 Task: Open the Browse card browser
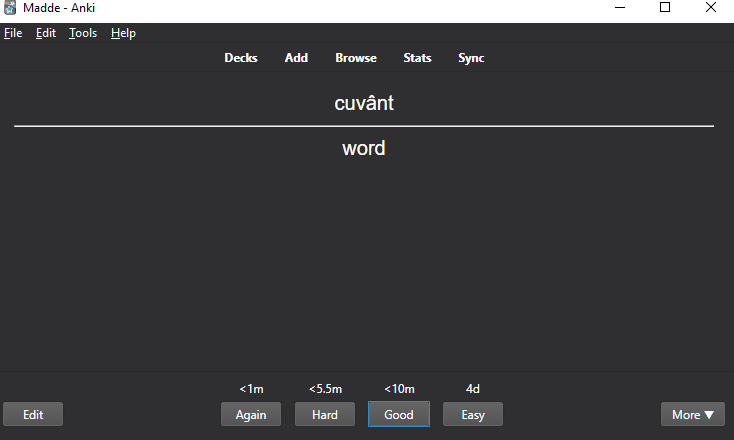[x=356, y=58]
